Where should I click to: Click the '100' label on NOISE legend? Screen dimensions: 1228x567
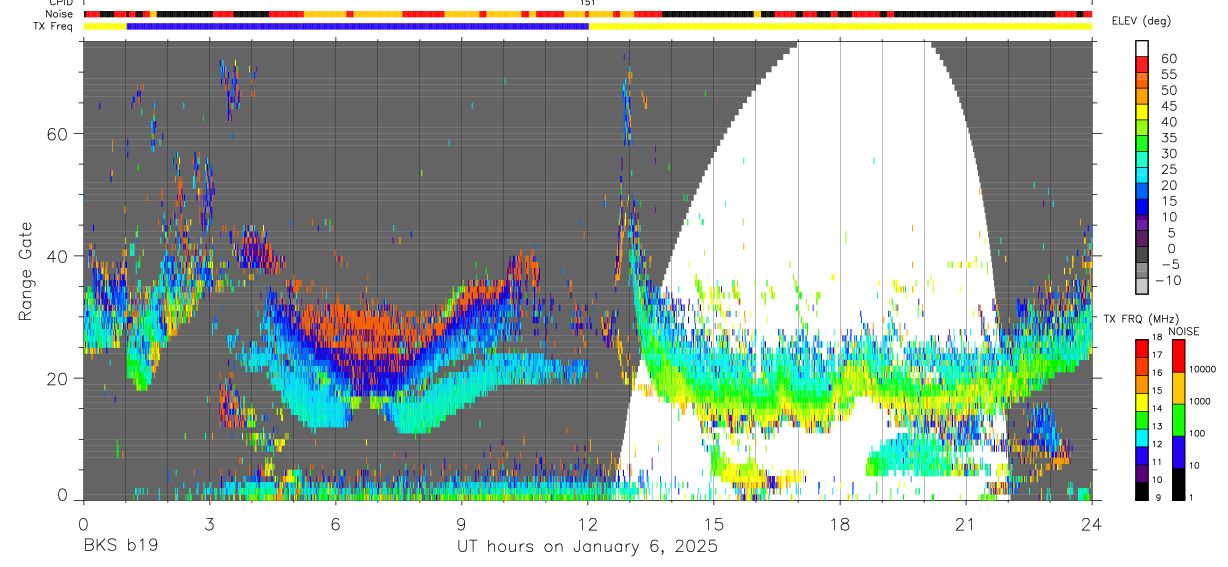click(x=1198, y=433)
